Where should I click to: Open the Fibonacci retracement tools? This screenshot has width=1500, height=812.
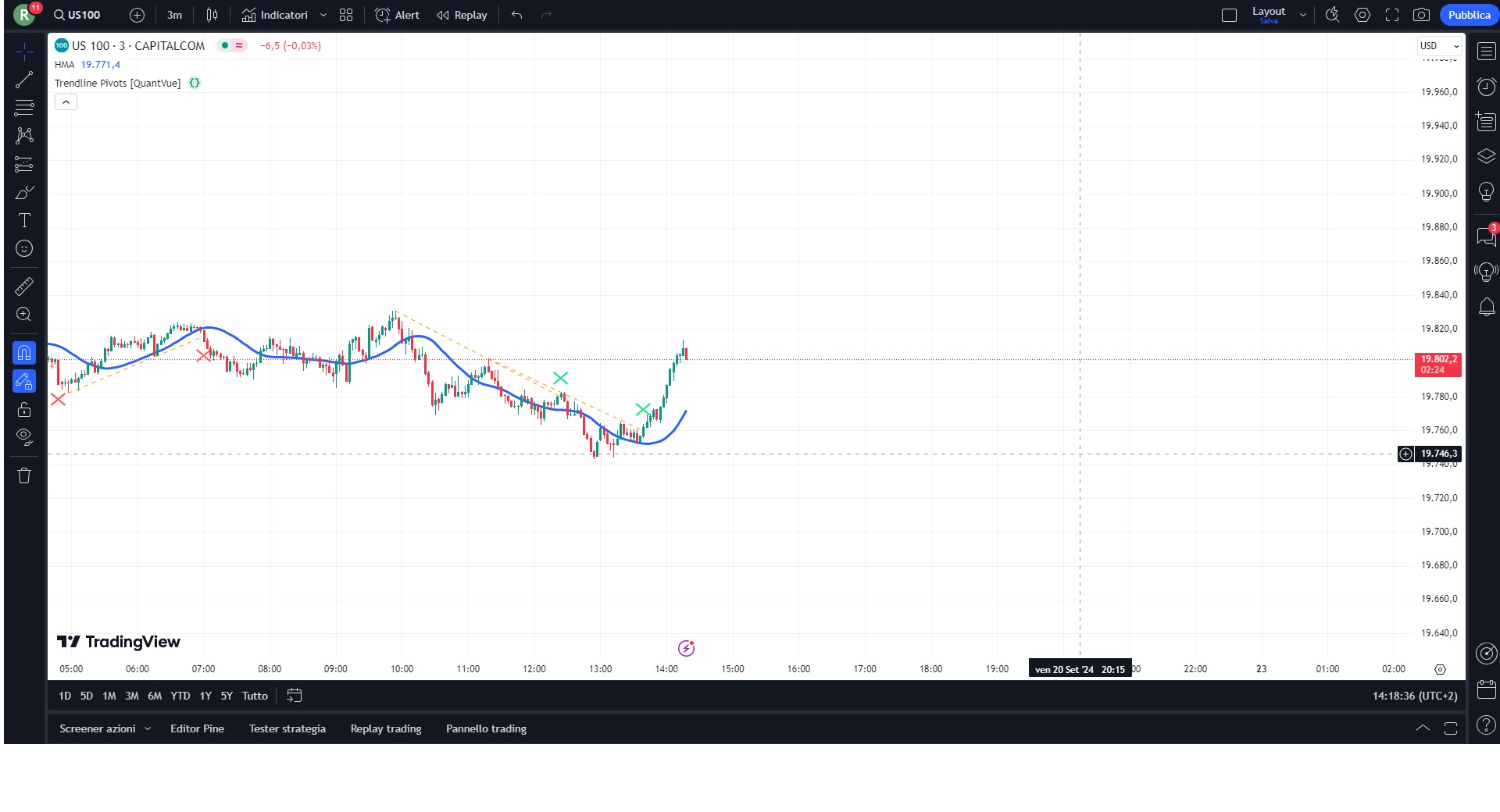click(24, 108)
